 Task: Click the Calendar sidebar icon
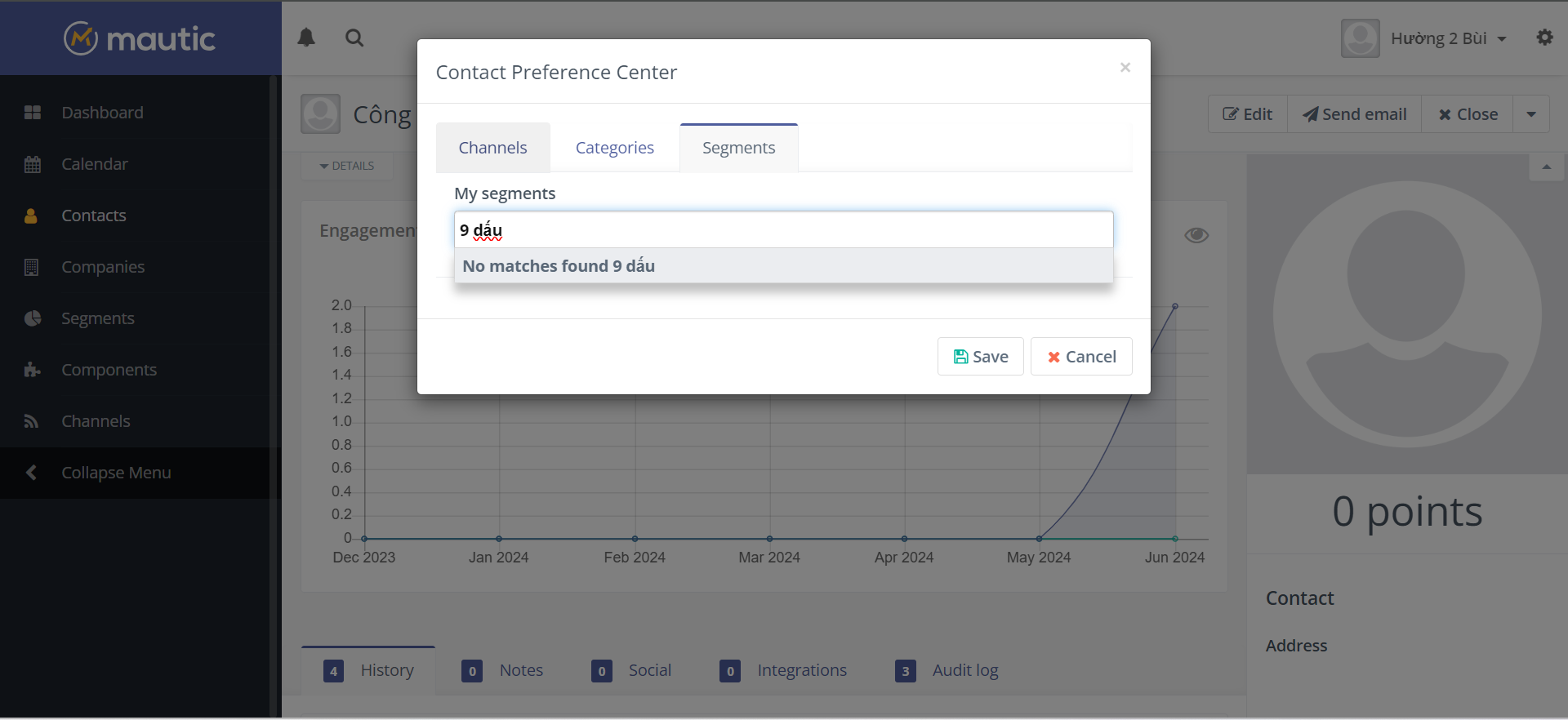pos(33,164)
